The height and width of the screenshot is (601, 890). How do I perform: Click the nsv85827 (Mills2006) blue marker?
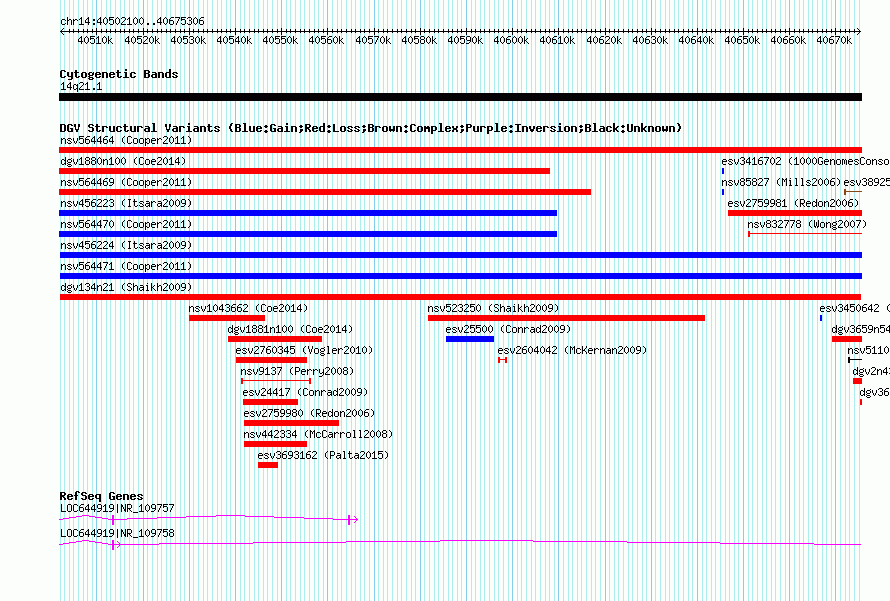pos(723,192)
